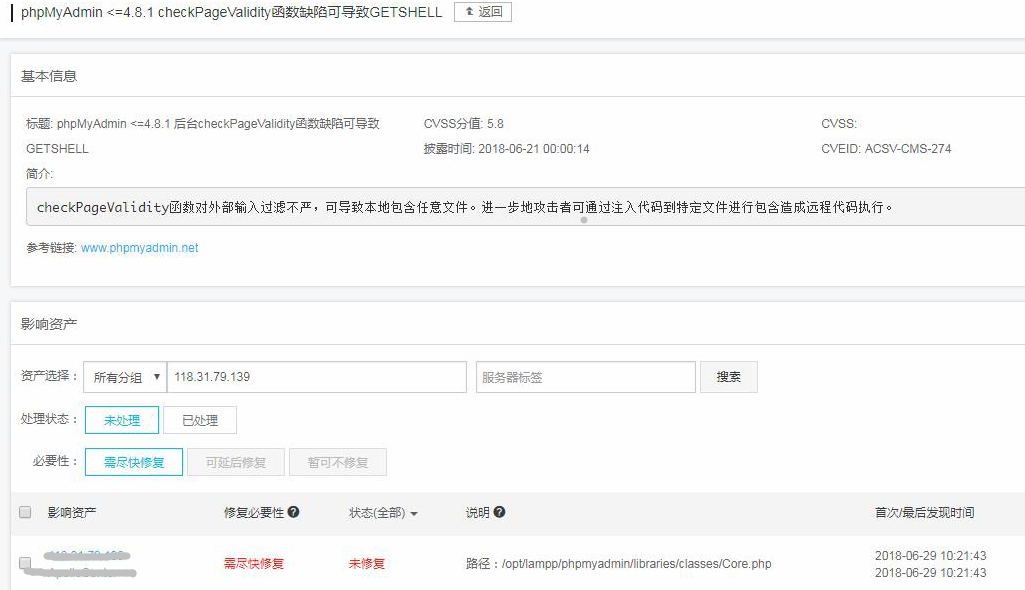Image resolution: width=1025 pixels, height=590 pixels.
Task: Click the CVEID: ACSV-CMS-274 text
Action: point(886,148)
